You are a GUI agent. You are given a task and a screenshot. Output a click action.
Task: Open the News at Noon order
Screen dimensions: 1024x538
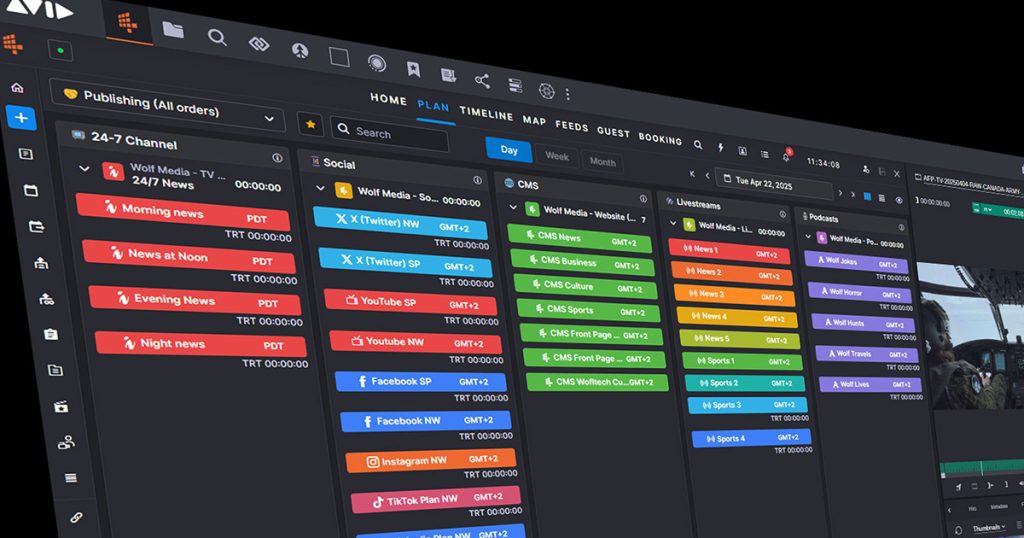coord(189,257)
